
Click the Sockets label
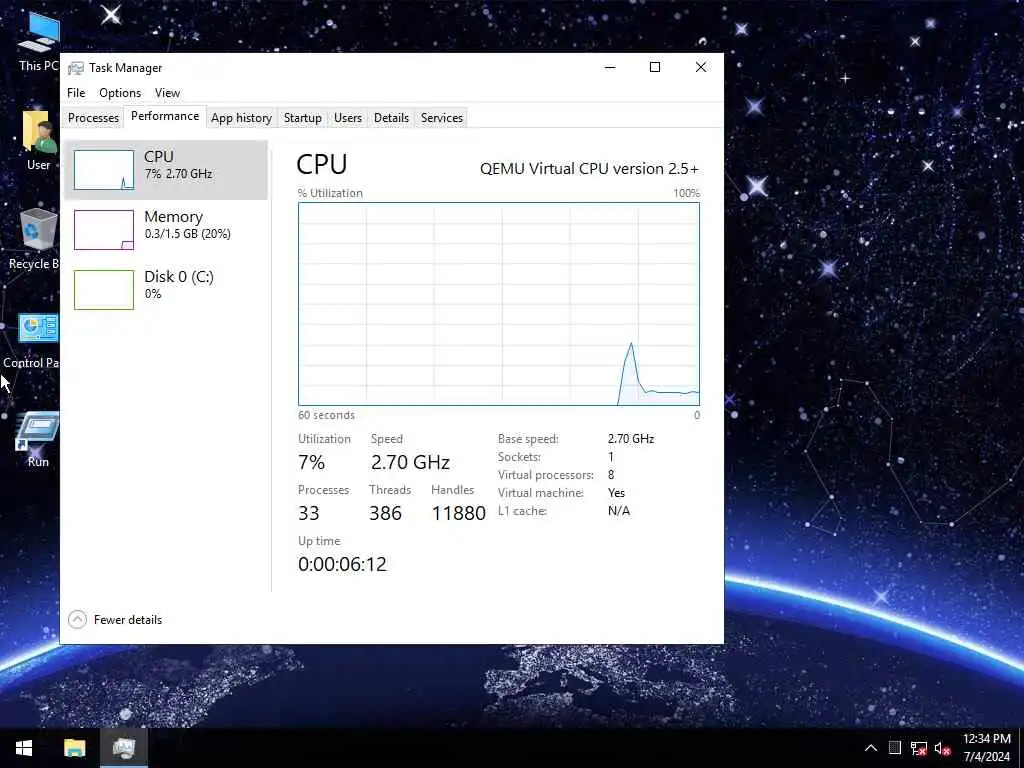point(519,456)
